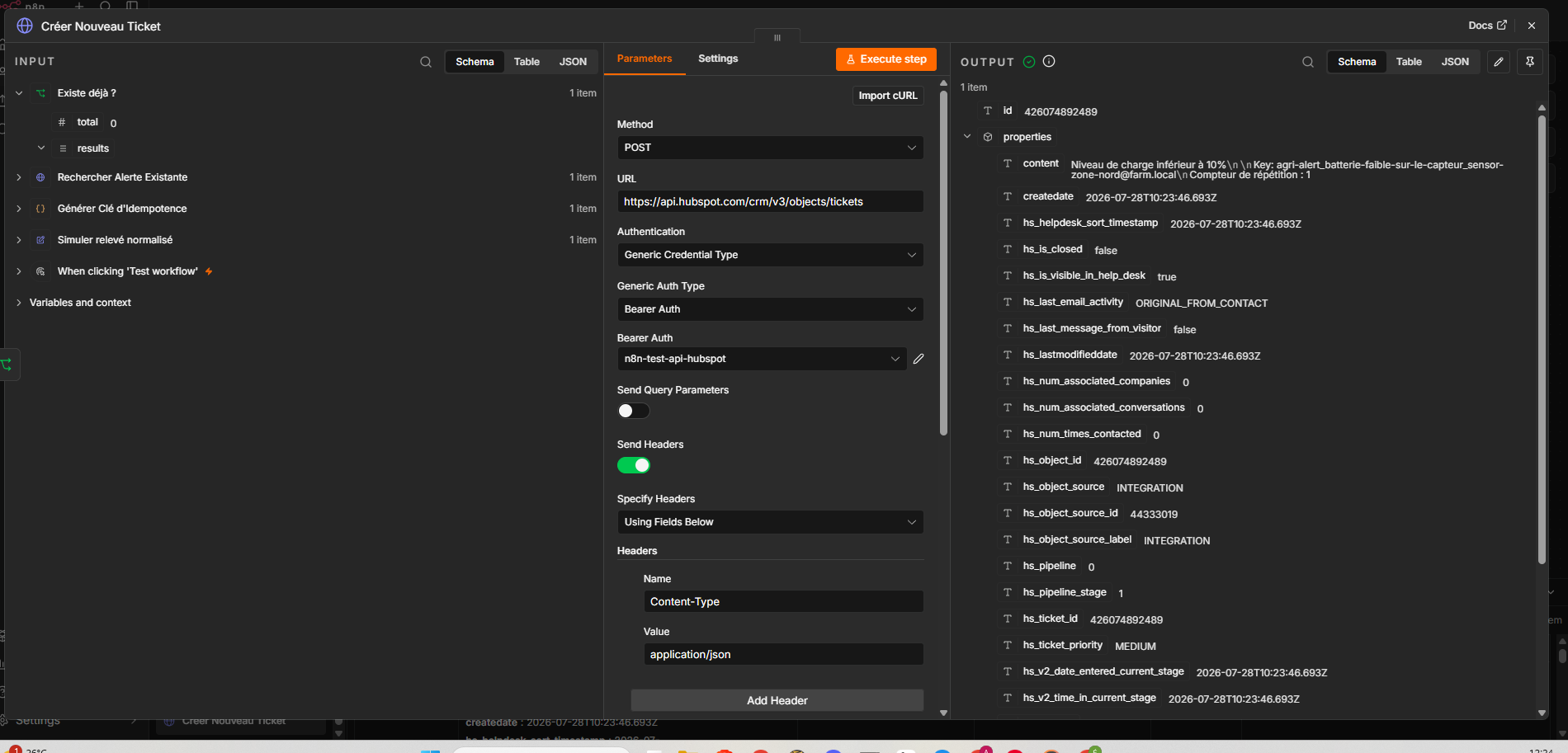Screen dimensions: 1568x753
Task: Grab the panel drag handle above Parameters
Action: point(777,37)
